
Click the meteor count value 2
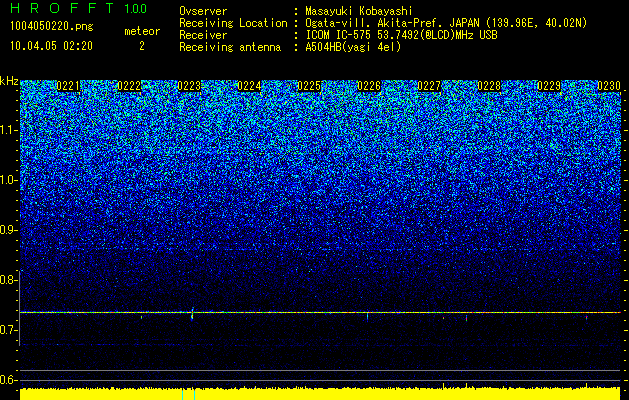point(142,46)
